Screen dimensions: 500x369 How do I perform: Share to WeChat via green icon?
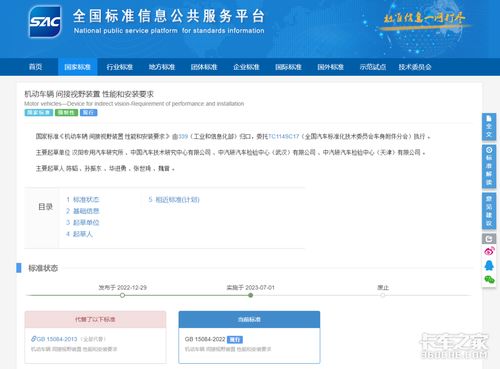tap(489, 279)
